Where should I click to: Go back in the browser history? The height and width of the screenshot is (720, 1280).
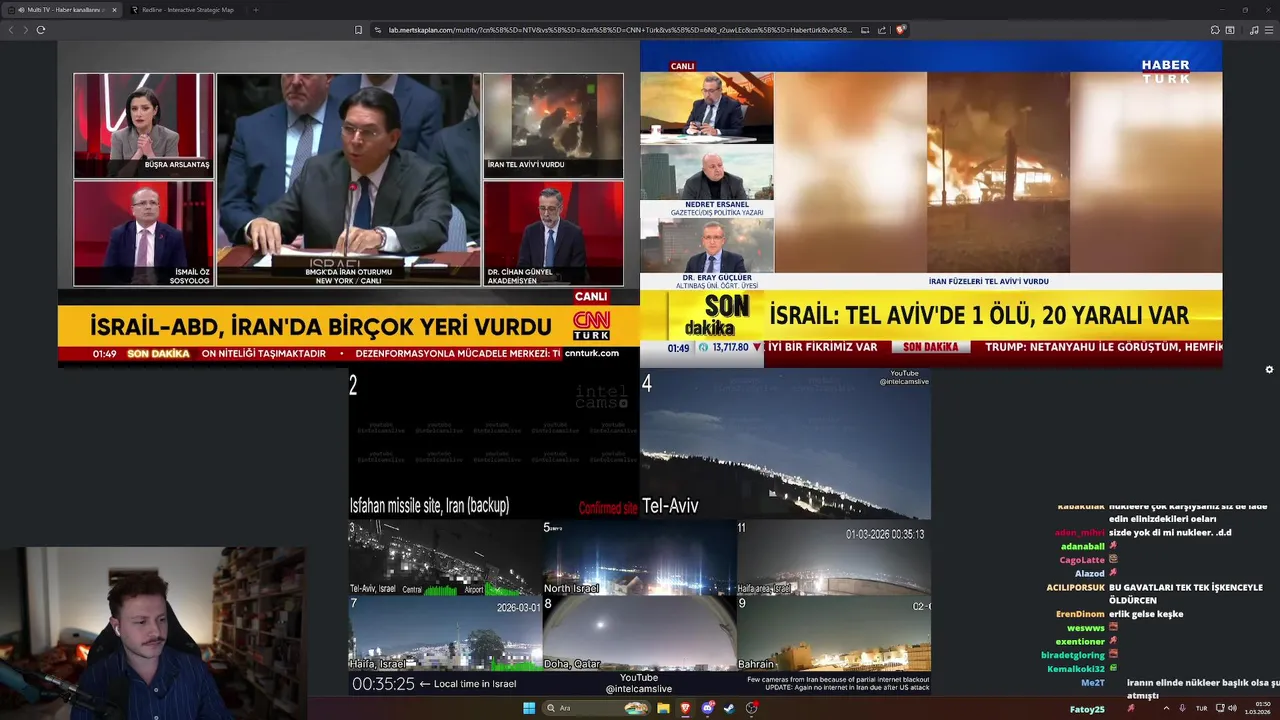tap(11, 30)
